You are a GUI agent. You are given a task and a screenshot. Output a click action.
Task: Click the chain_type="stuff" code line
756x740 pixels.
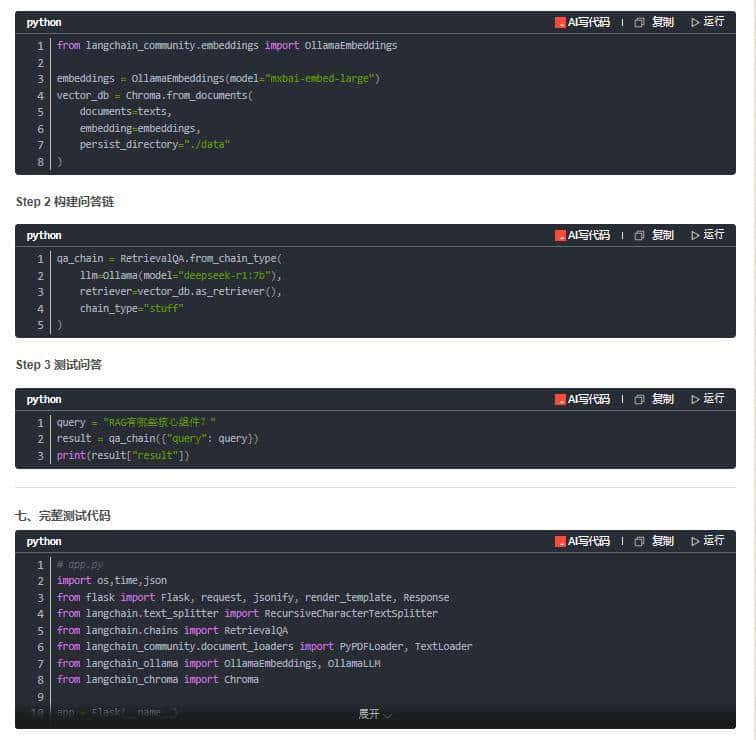pos(132,308)
